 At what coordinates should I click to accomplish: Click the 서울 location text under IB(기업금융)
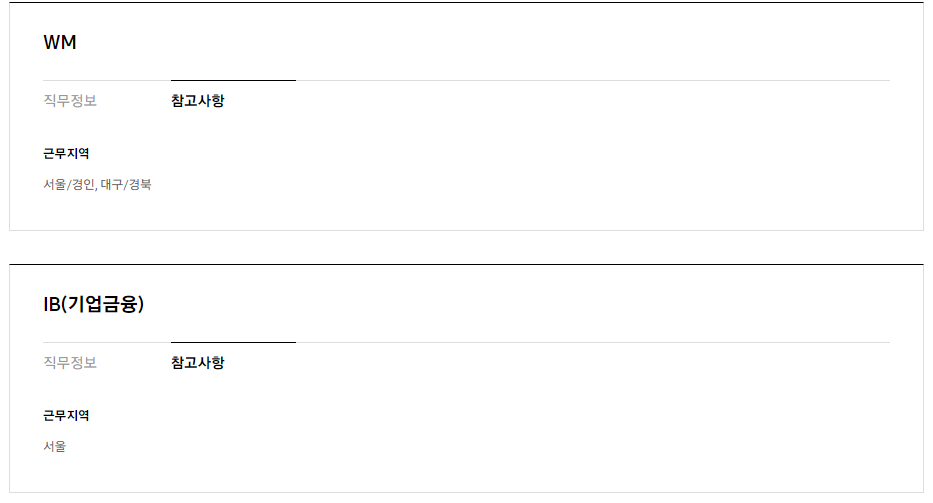55,447
